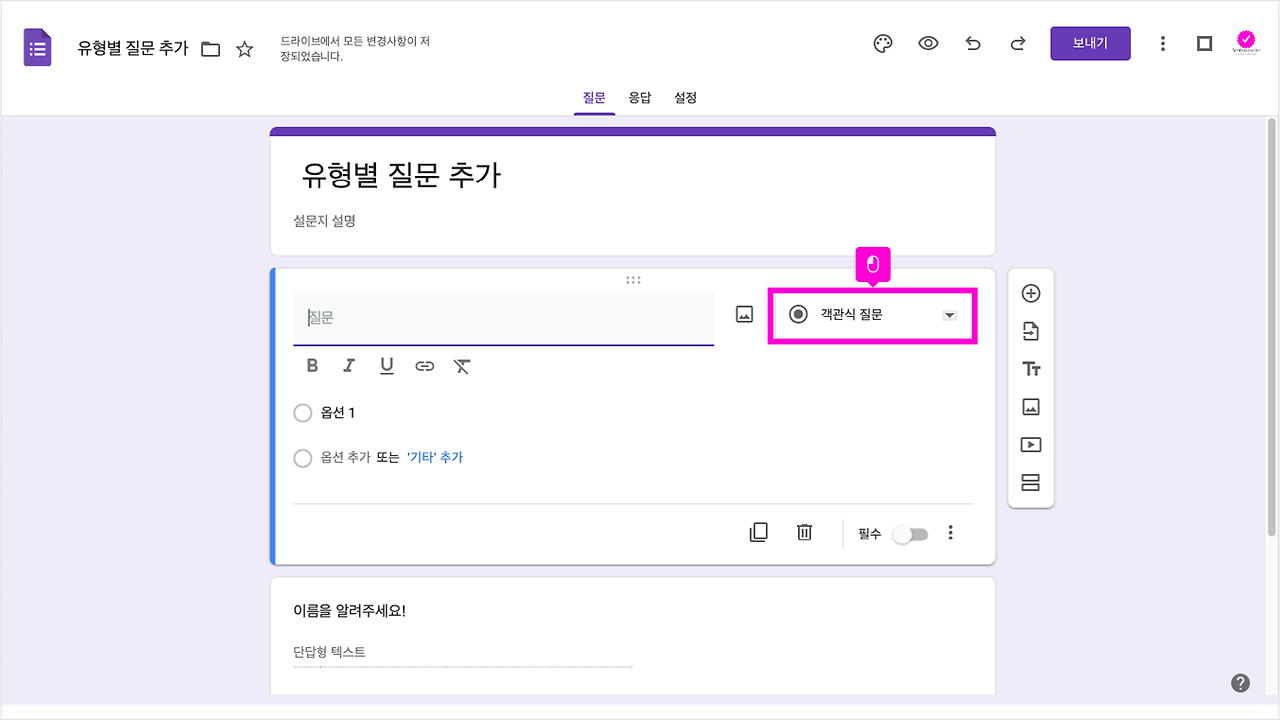
Task: Undo the last change
Action: tap(973, 43)
